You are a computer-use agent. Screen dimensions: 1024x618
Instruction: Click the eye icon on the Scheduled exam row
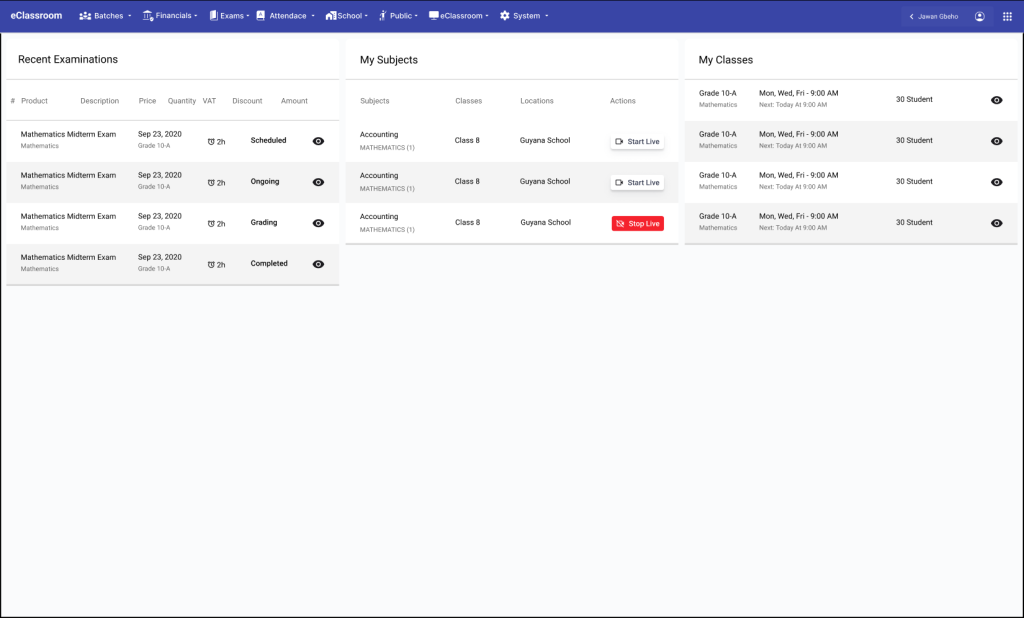pos(318,141)
